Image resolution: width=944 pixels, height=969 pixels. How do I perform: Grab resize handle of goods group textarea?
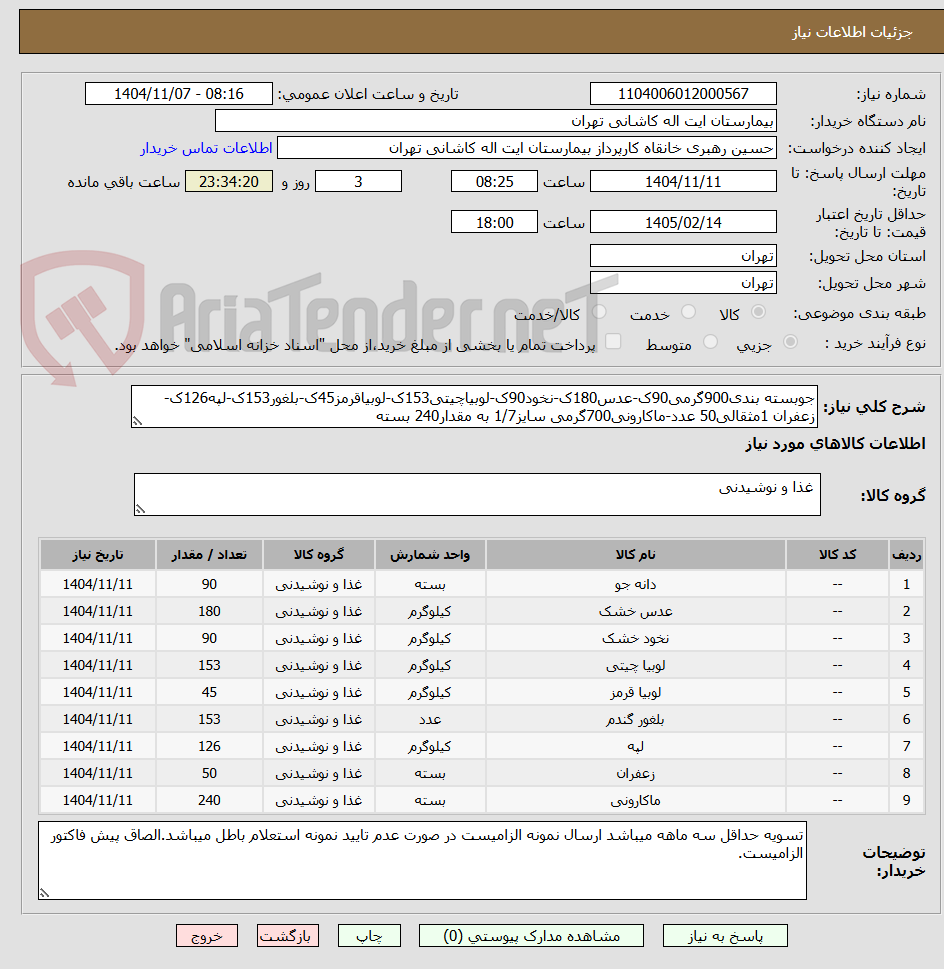coord(140,509)
